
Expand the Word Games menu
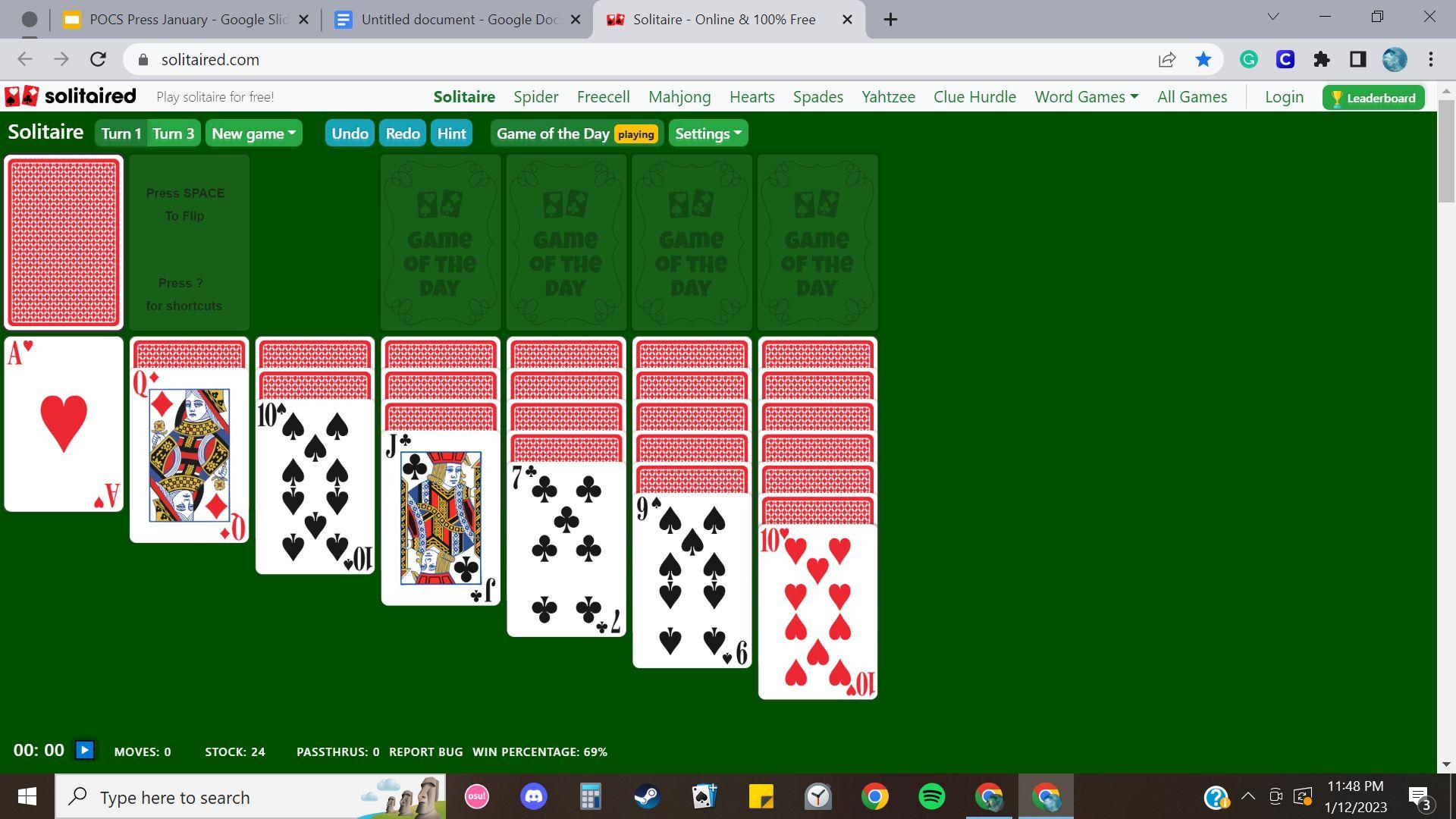click(1086, 97)
